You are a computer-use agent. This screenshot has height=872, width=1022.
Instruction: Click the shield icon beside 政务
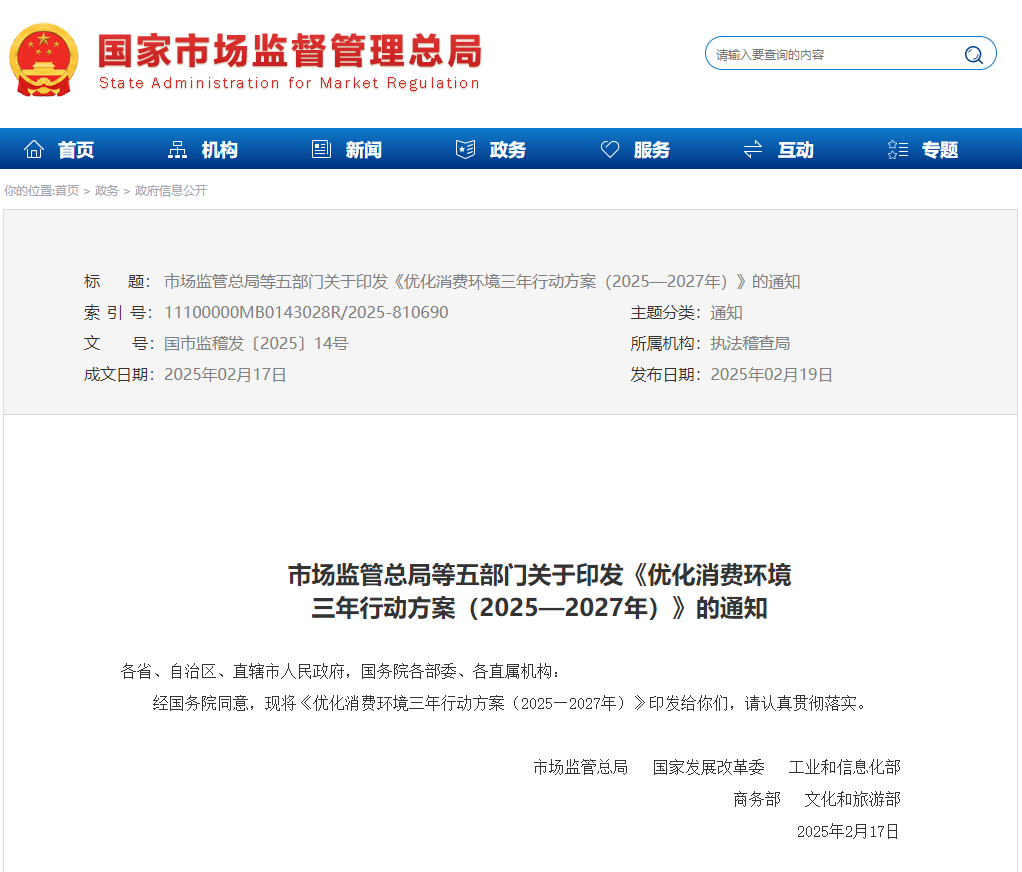coord(465,149)
